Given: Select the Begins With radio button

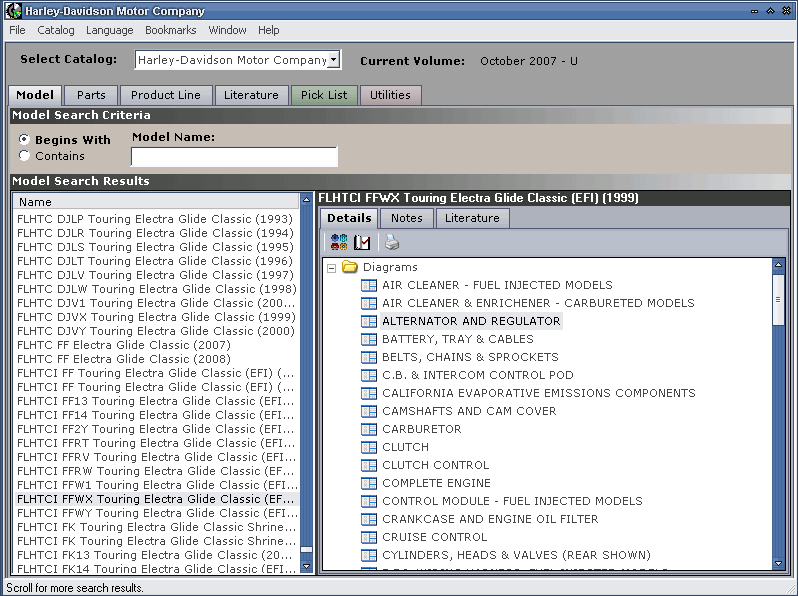Looking at the screenshot, I should (x=25, y=140).
